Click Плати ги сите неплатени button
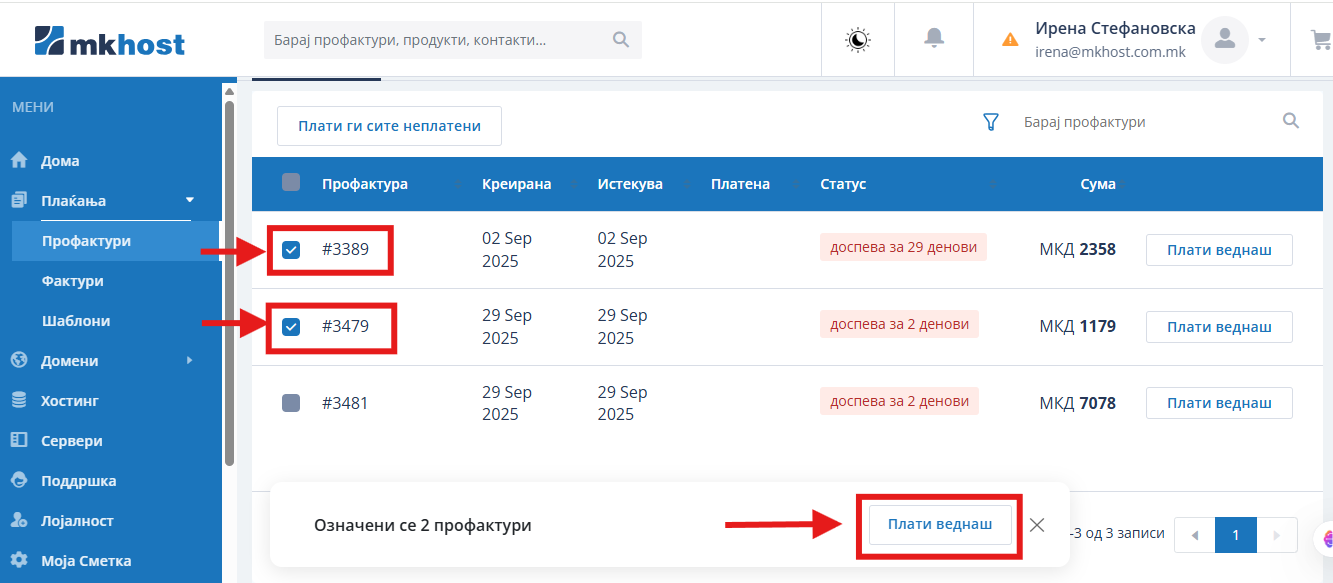The height and width of the screenshot is (583, 1333). point(389,126)
